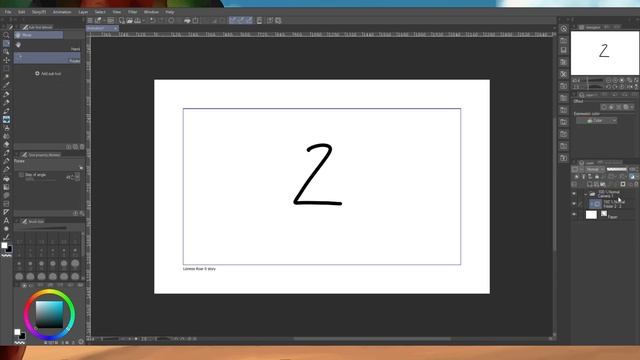Viewport: 640px width, 360px height.
Task: Select the Hand sub tool
Action: pyautogui.click(x=47, y=45)
